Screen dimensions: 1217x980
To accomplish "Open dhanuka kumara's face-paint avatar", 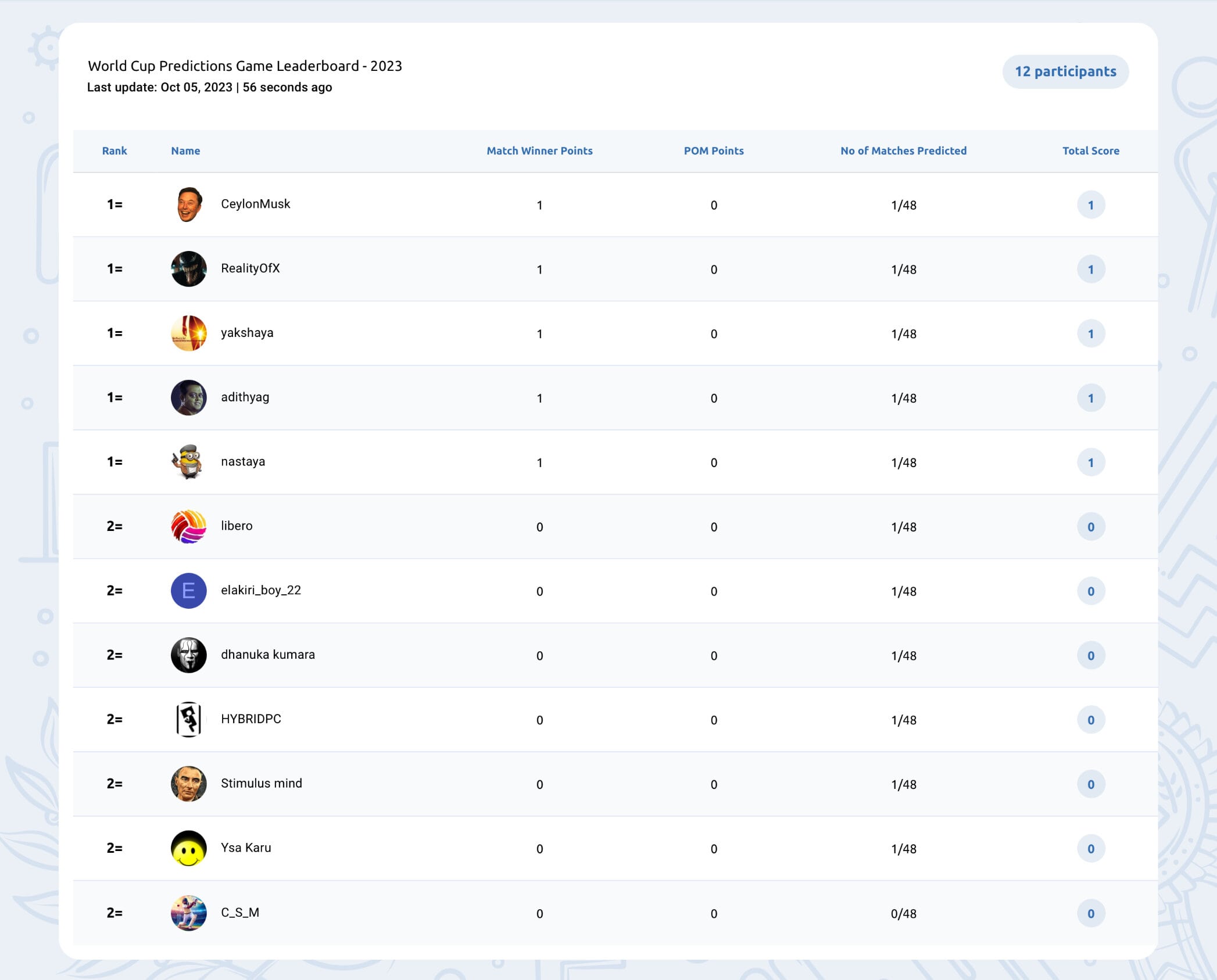I will 189,655.
